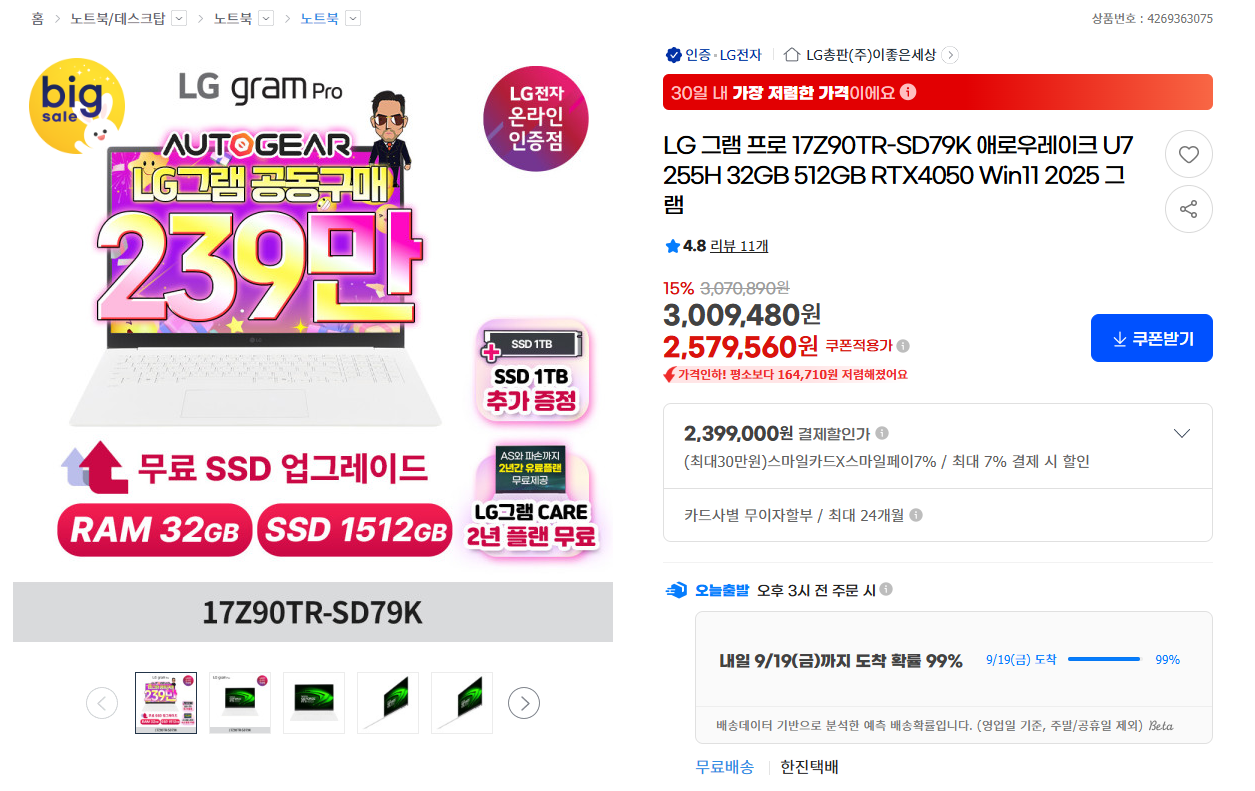Go to next thumbnail with right arrow

pyautogui.click(x=524, y=703)
